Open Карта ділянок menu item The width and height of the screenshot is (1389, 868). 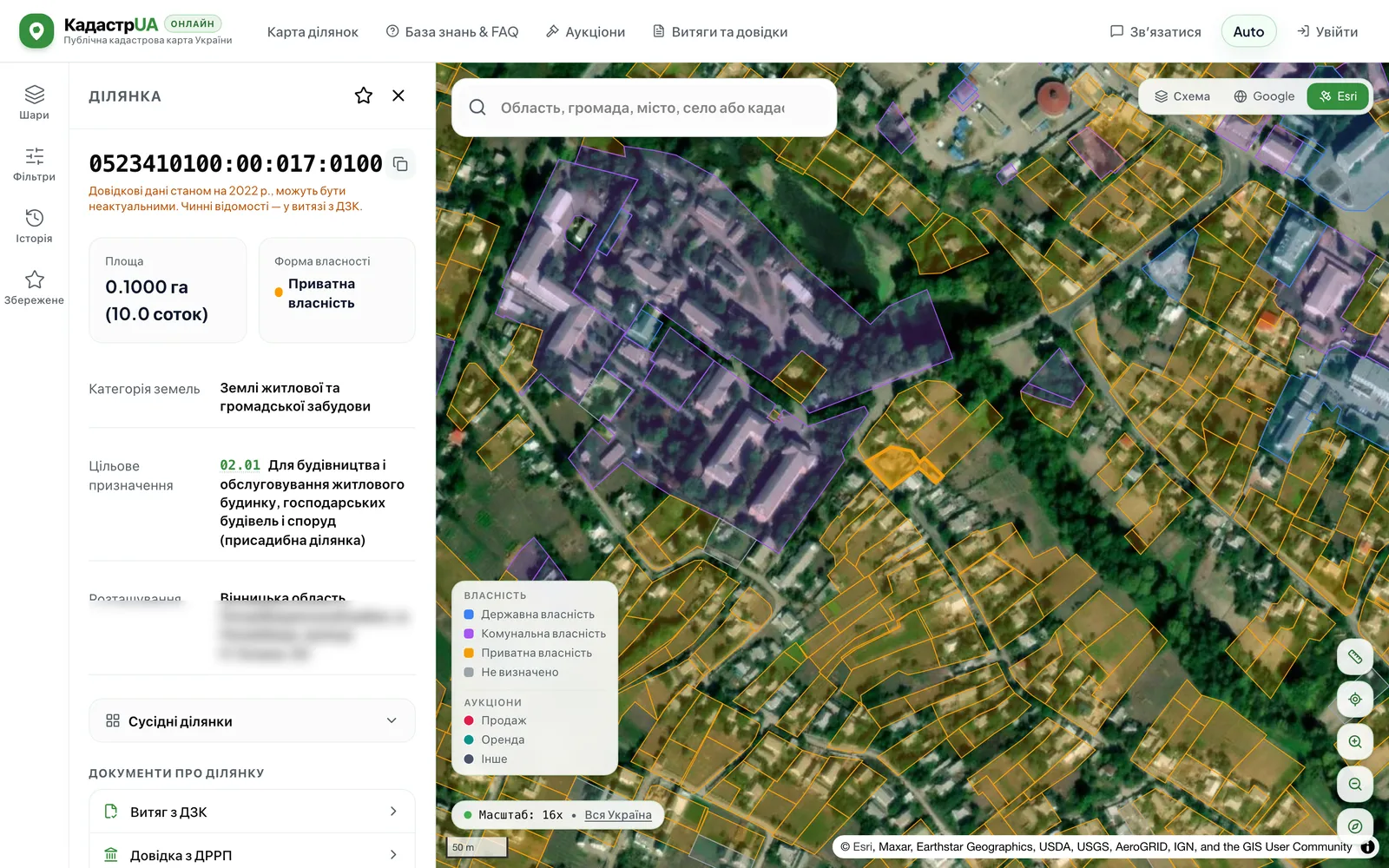pyautogui.click(x=313, y=32)
